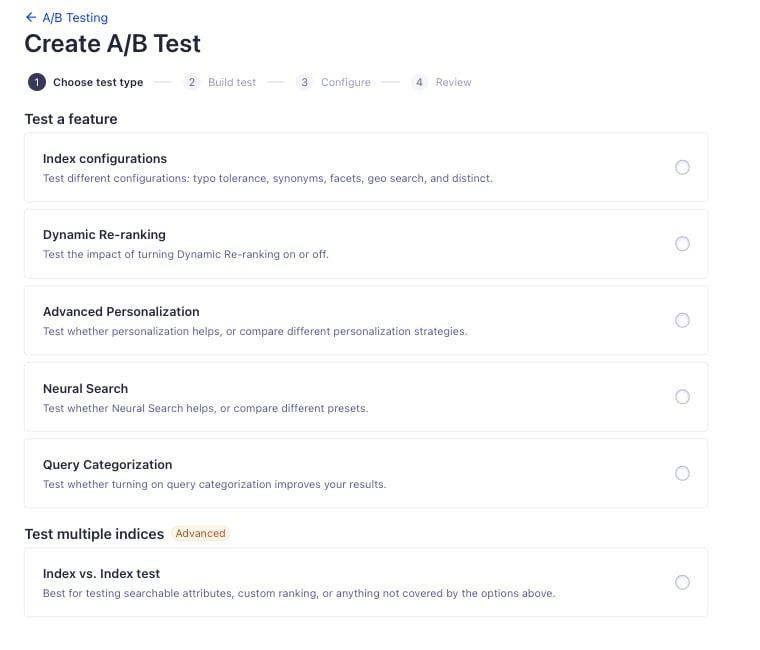The image size is (760, 650).
Task: Click the typo tolerance, synonyms description text
Action: click(x=268, y=178)
